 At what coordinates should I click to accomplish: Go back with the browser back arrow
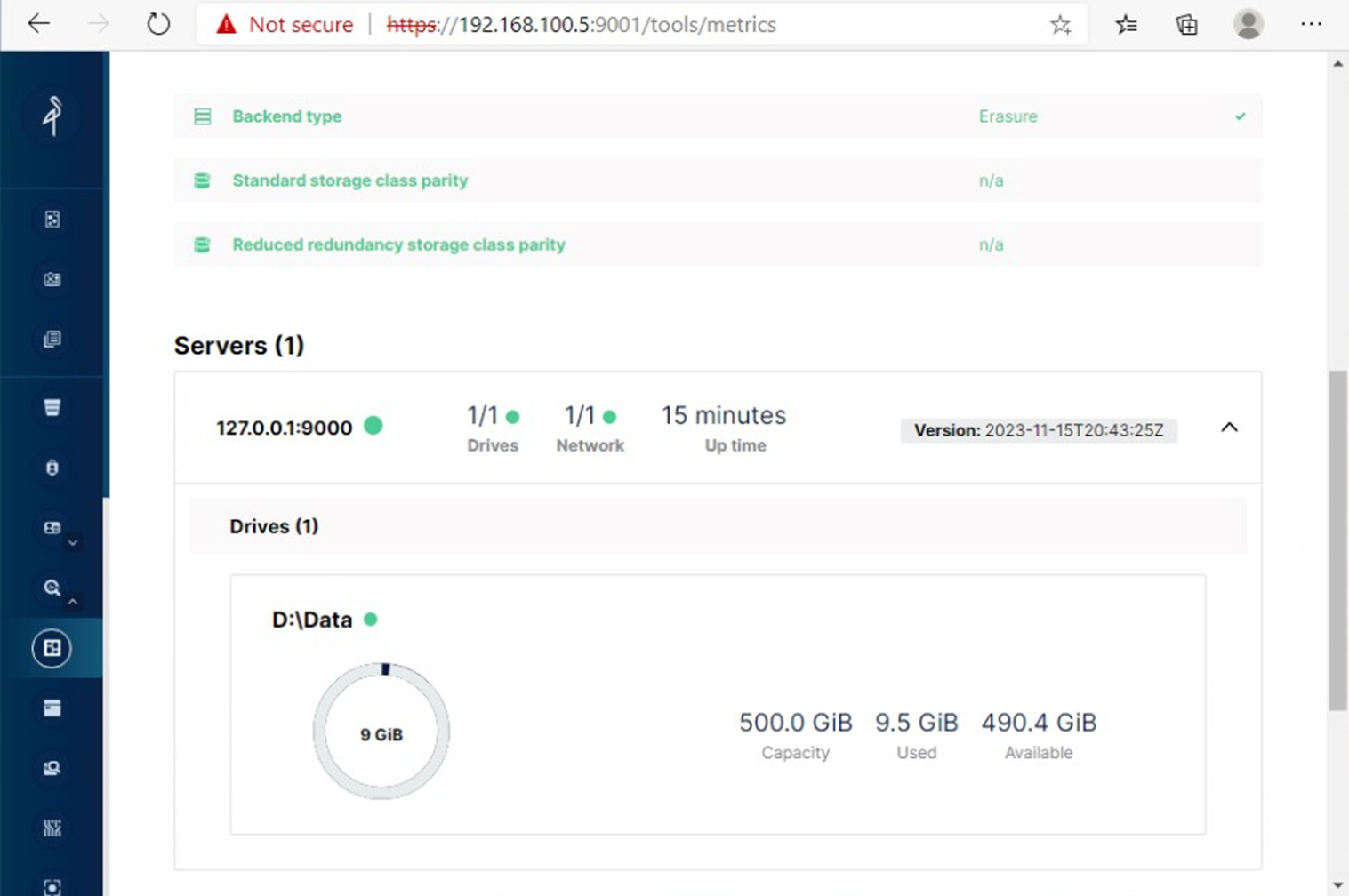point(38,24)
